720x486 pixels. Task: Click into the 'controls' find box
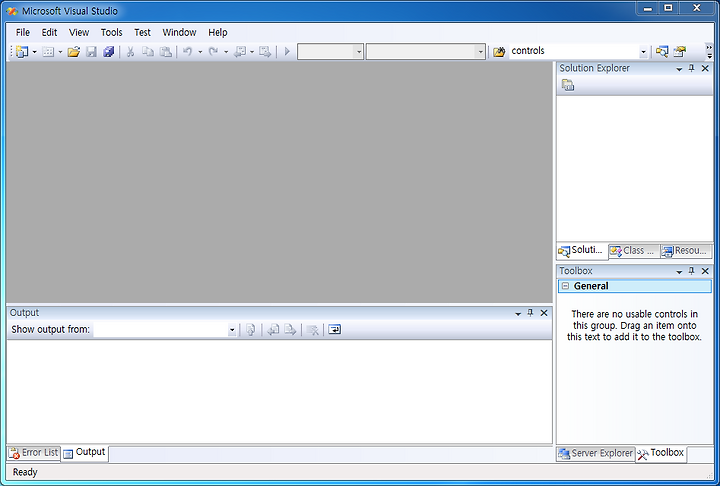pyautogui.click(x=574, y=51)
